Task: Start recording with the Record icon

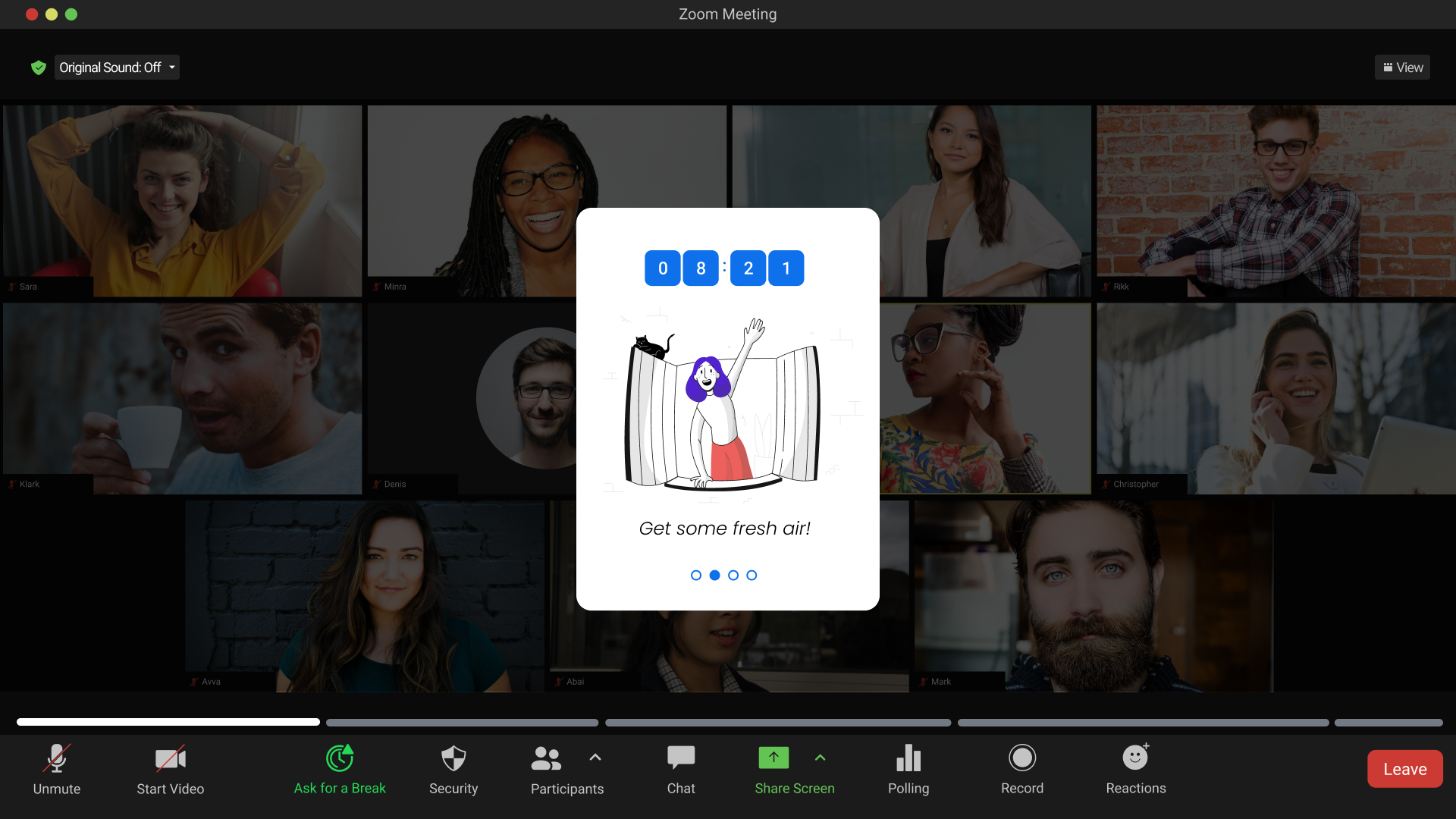Action: coord(1022,758)
